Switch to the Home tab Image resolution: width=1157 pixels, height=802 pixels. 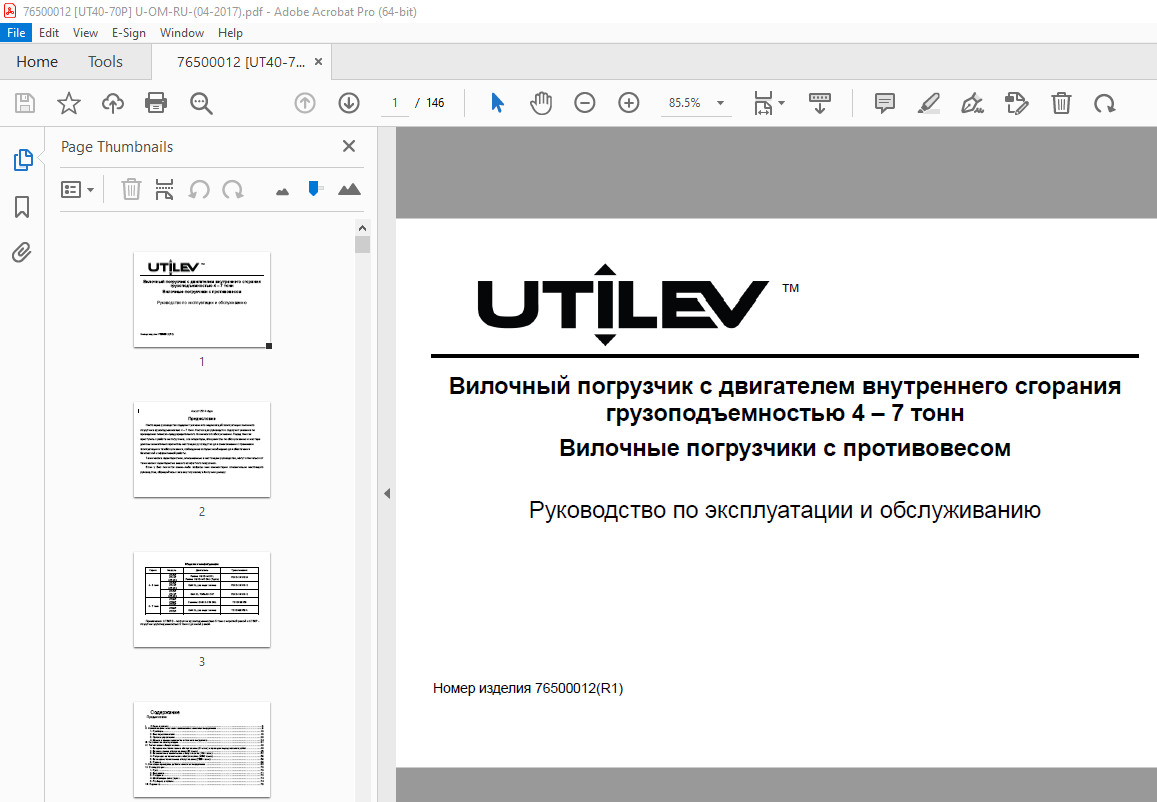click(37, 62)
